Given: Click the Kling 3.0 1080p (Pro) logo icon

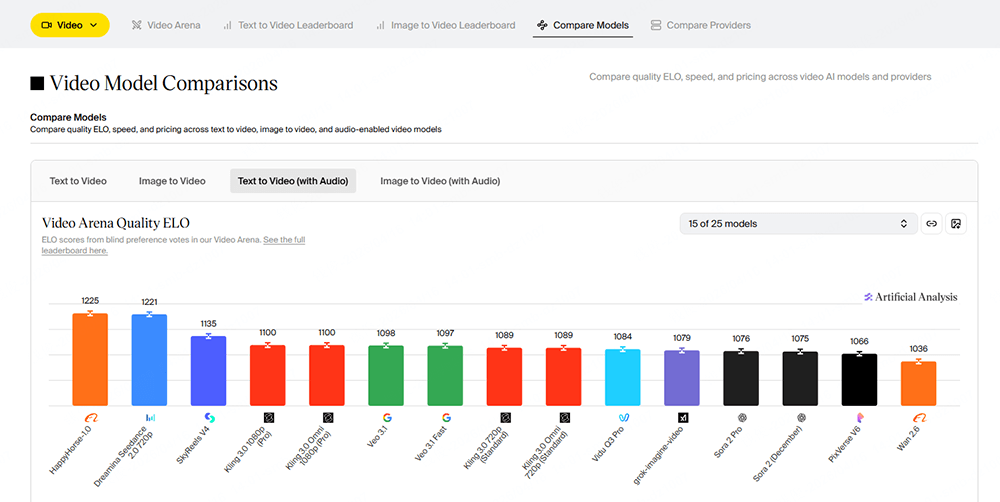Looking at the screenshot, I should coord(268,418).
